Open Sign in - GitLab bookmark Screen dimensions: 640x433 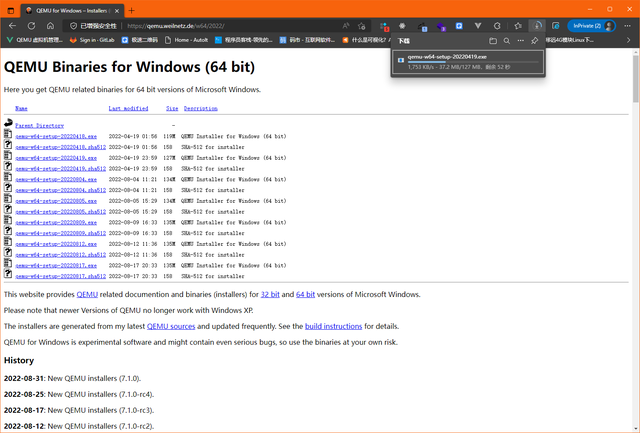92,40
